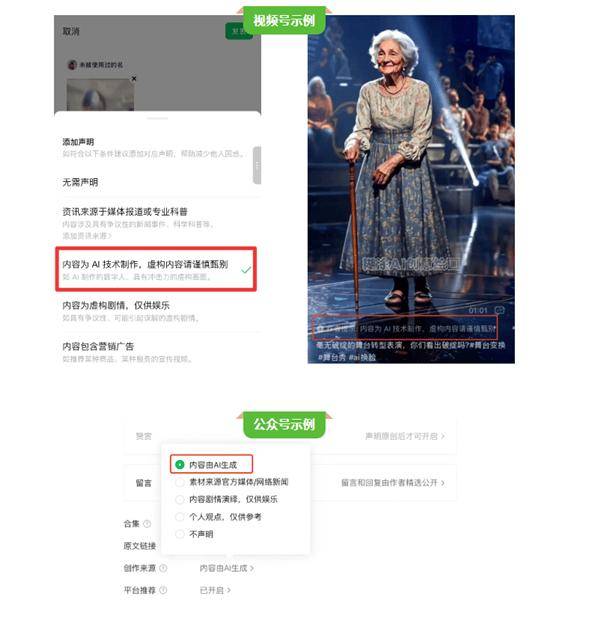Open the 添加资讯来源 link
The width and height of the screenshot is (600, 620).
coord(87,236)
